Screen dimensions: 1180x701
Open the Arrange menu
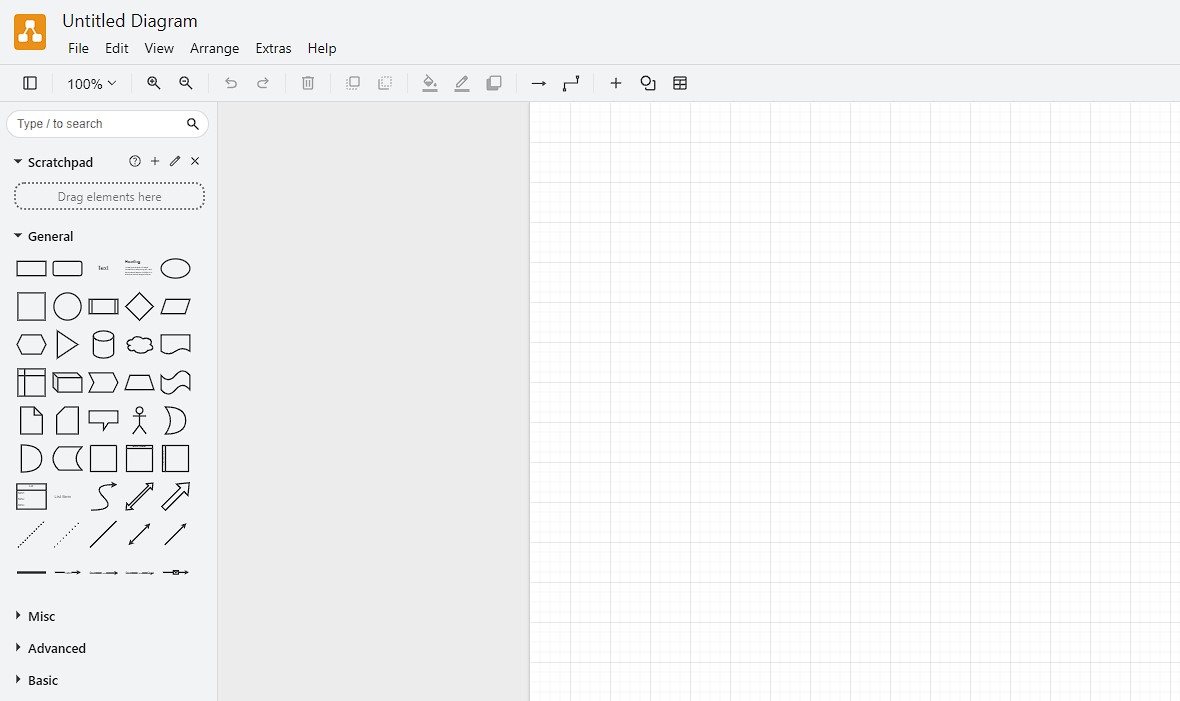[214, 48]
